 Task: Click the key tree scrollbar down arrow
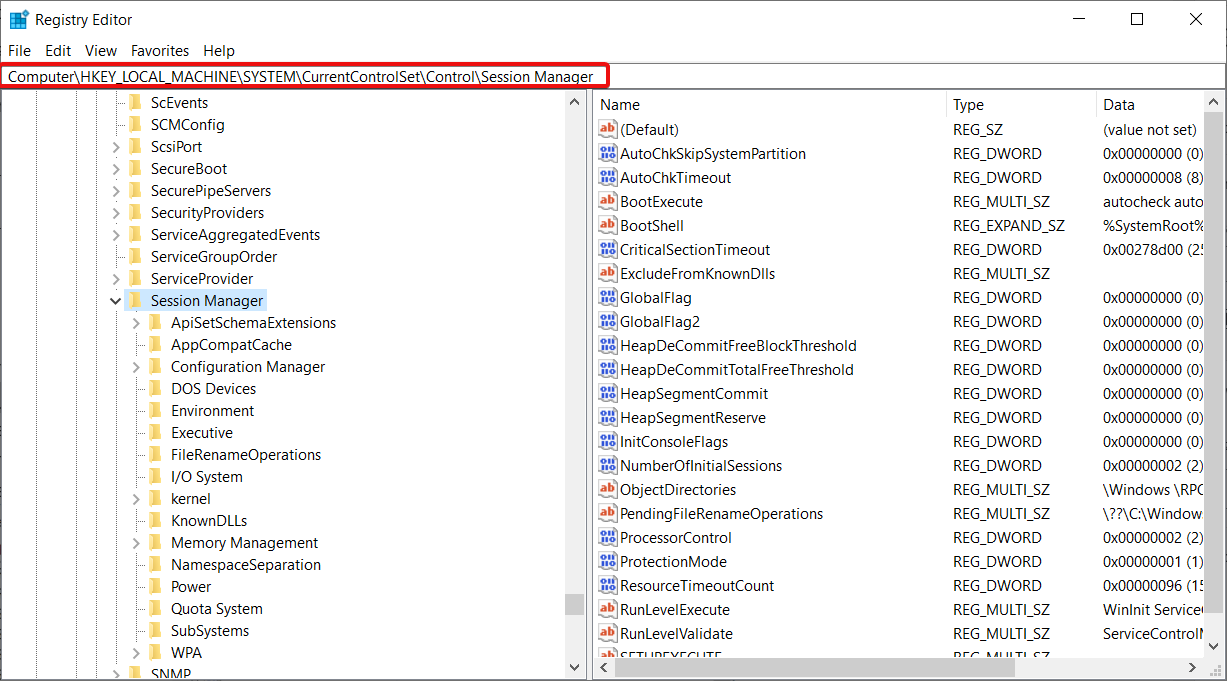click(574, 667)
